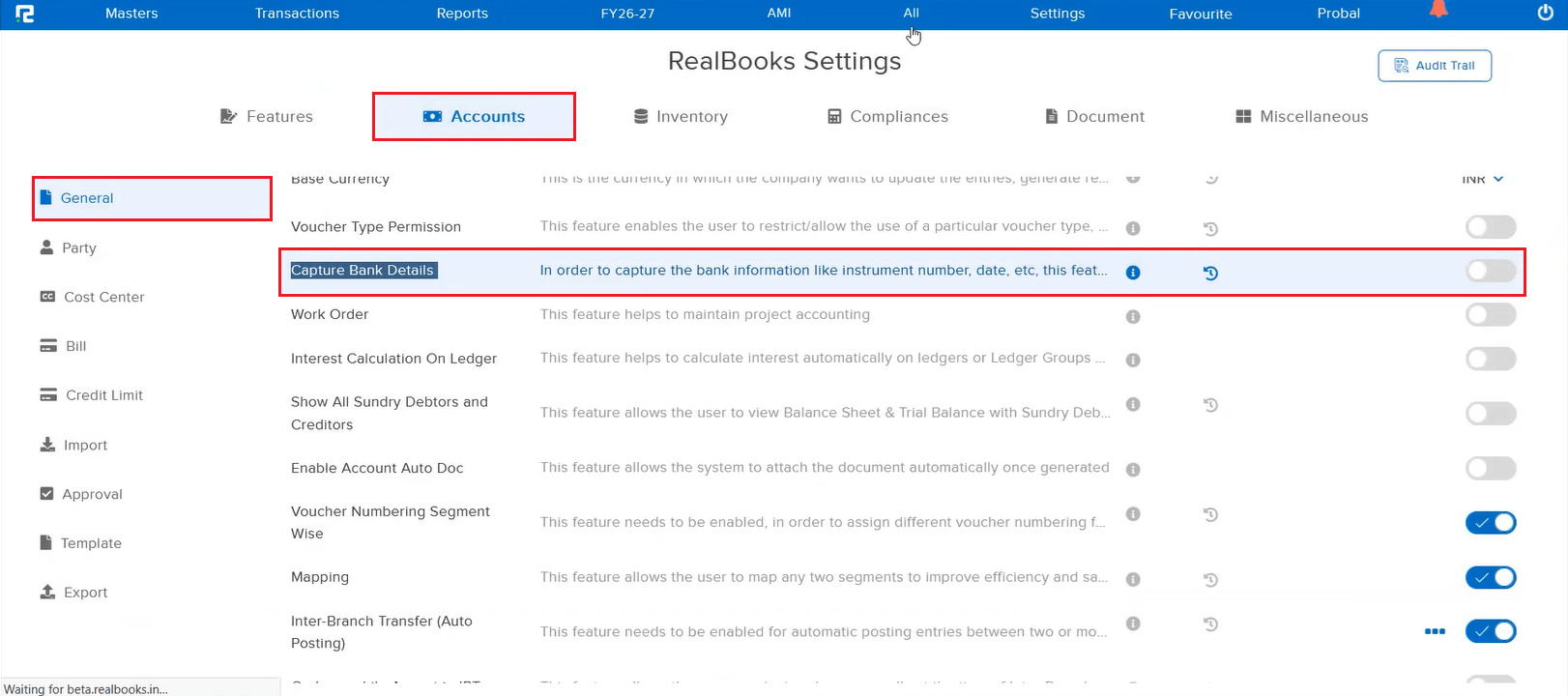Click Interest Calculation On Ledger label
The width and height of the screenshot is (1568, 696).
pos(393,359)
